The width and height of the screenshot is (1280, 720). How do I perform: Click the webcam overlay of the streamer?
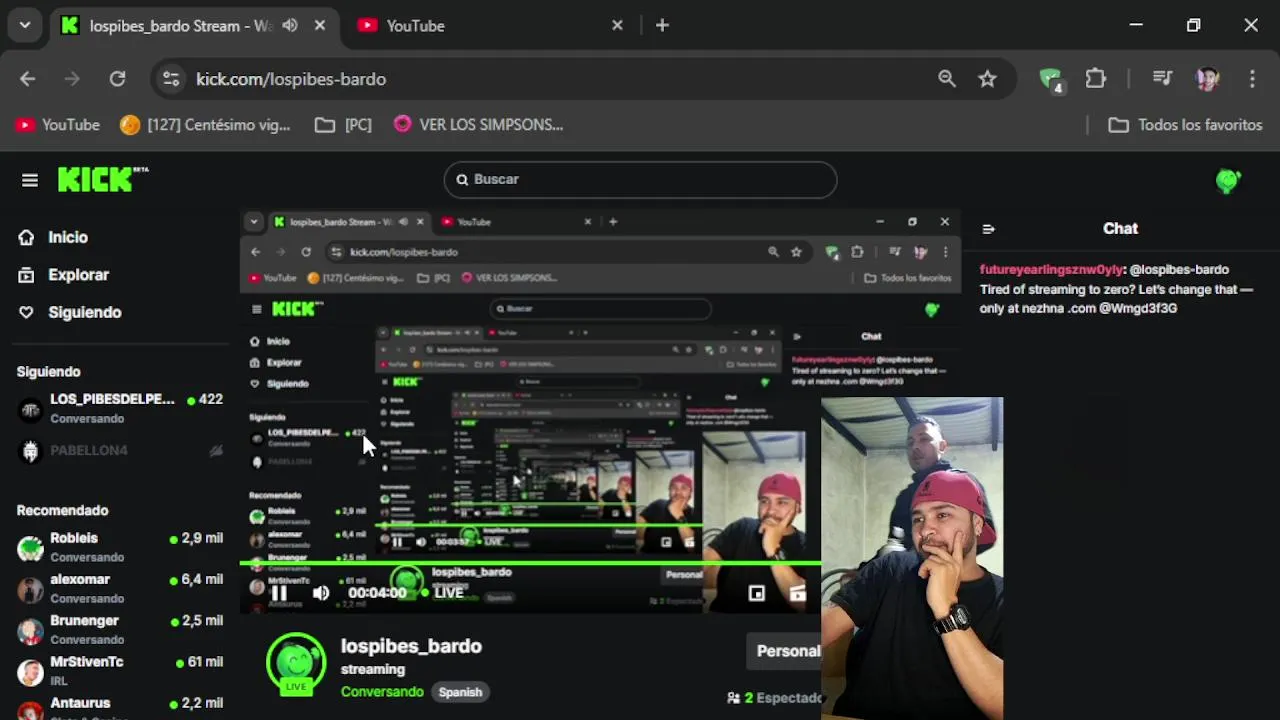pyautogui.click(x=912, y=558)
